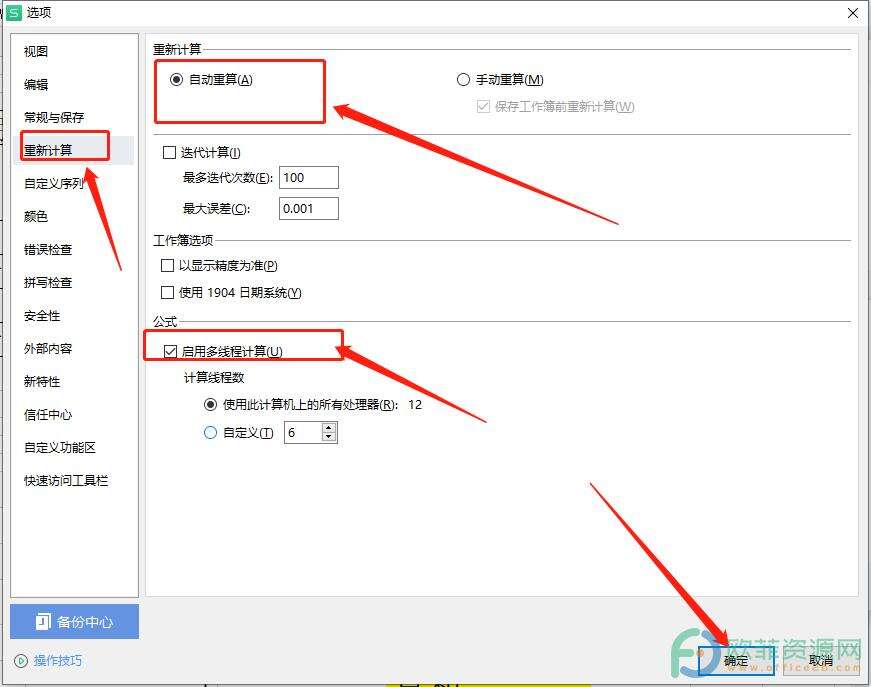Switch to the 视图 settings page
The width and height of the screenshot is (871, 687).
click(x=35, y=51)
